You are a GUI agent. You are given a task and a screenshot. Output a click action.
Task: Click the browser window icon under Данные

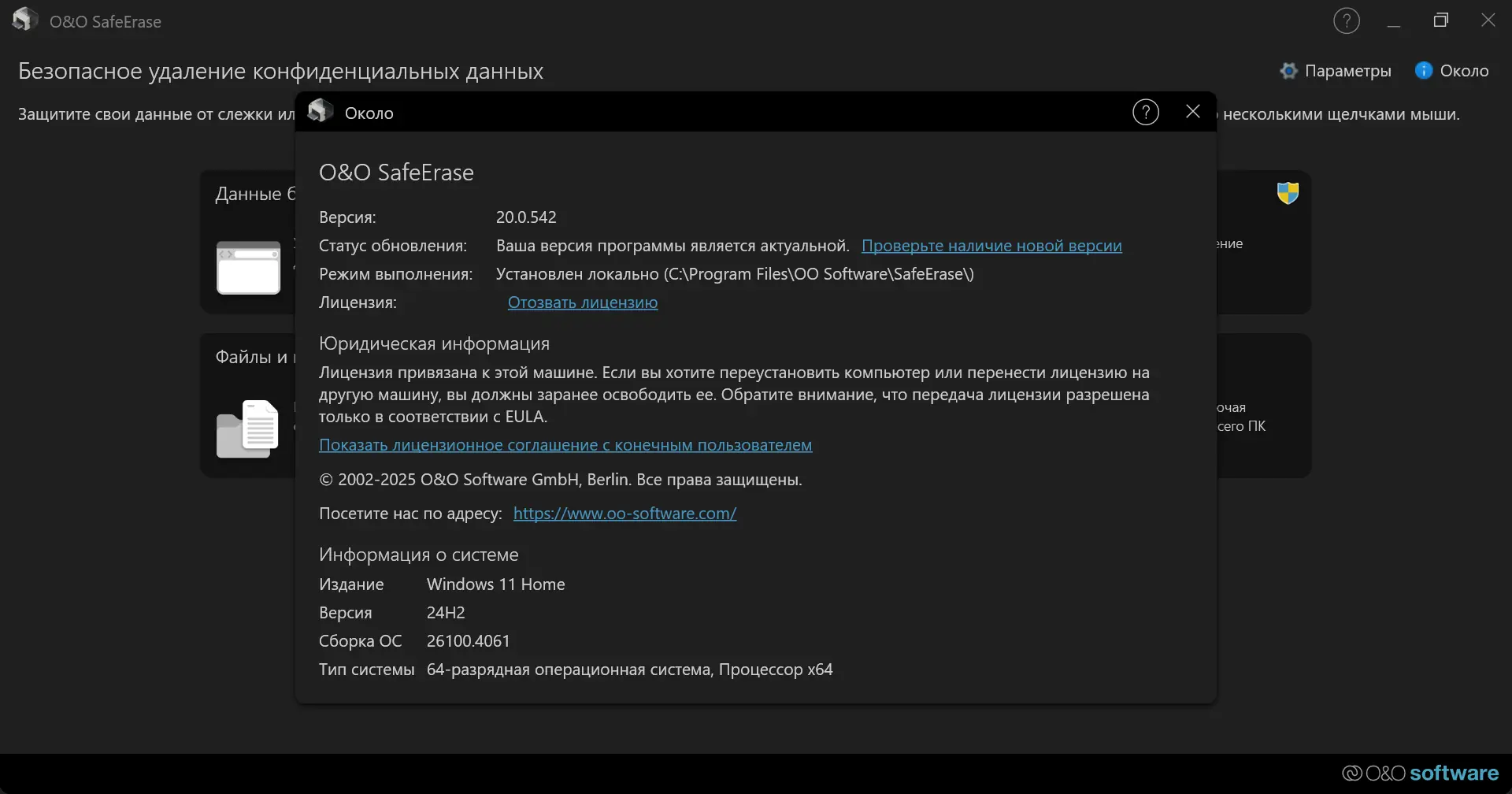coord(248,267)
